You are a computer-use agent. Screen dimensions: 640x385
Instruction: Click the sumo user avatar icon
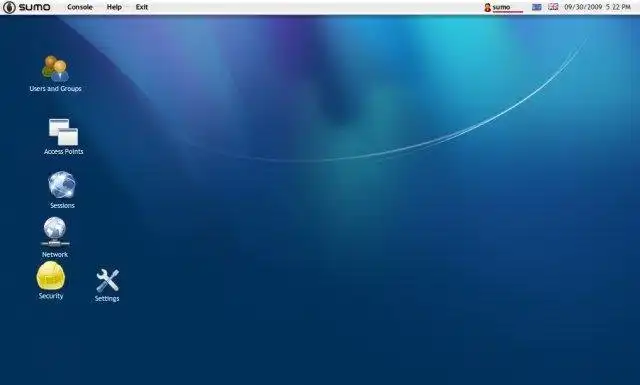pyautogui.click(x=487, y=7)
